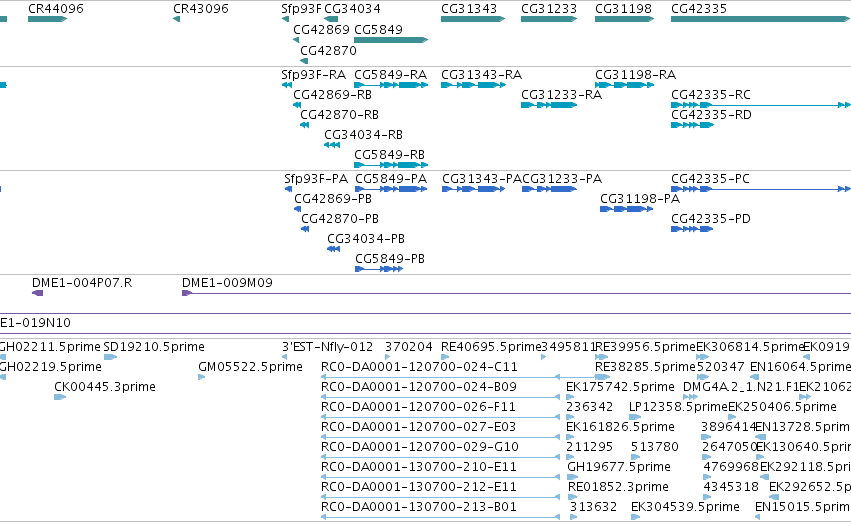Select the CG42335-RC transcript label
The height and width of the screenshot is (522, 851).
click(x=711, y=95)
